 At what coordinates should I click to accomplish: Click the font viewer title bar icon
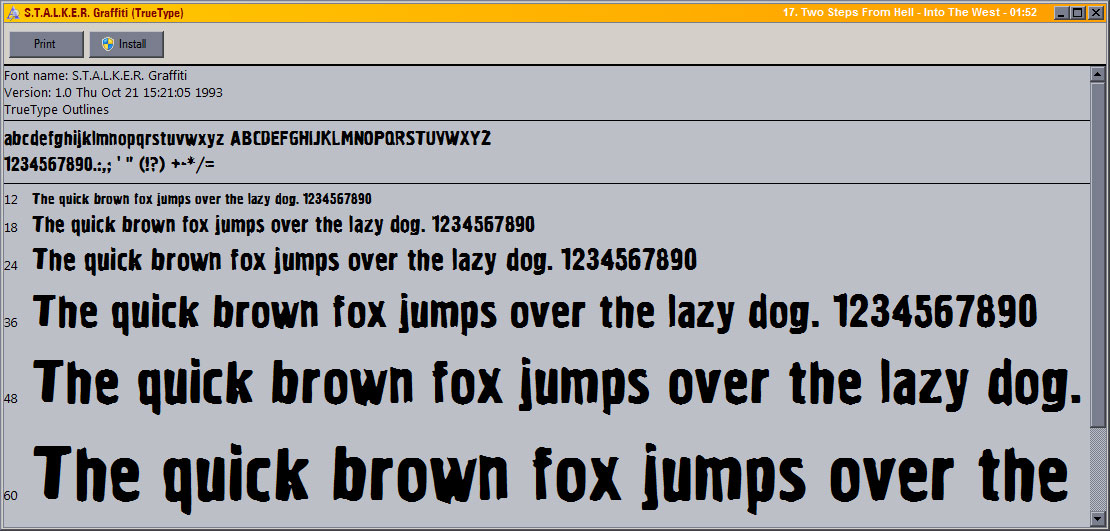[12, 13]
